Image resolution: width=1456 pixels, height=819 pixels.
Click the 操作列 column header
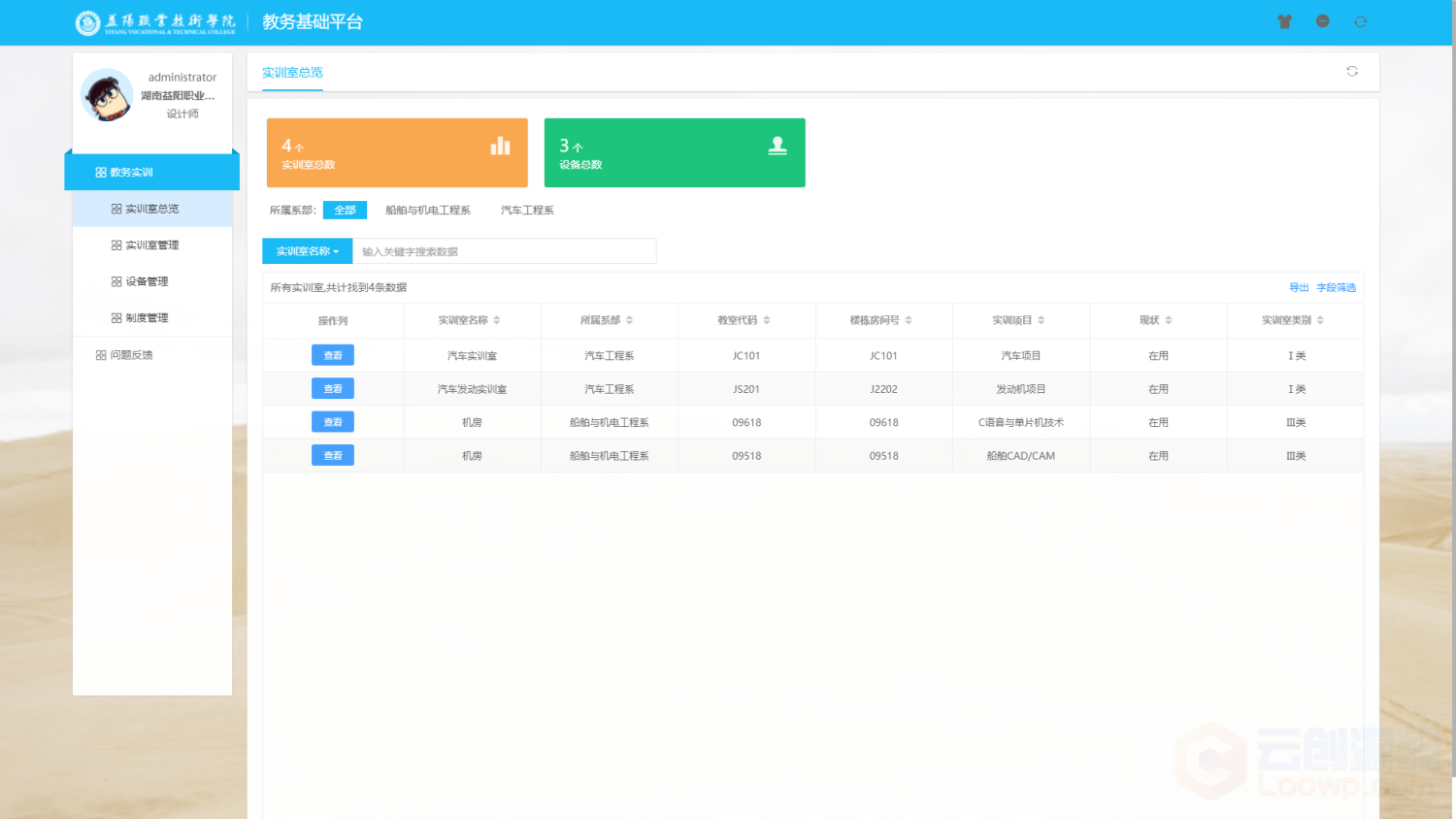point(333,320)
